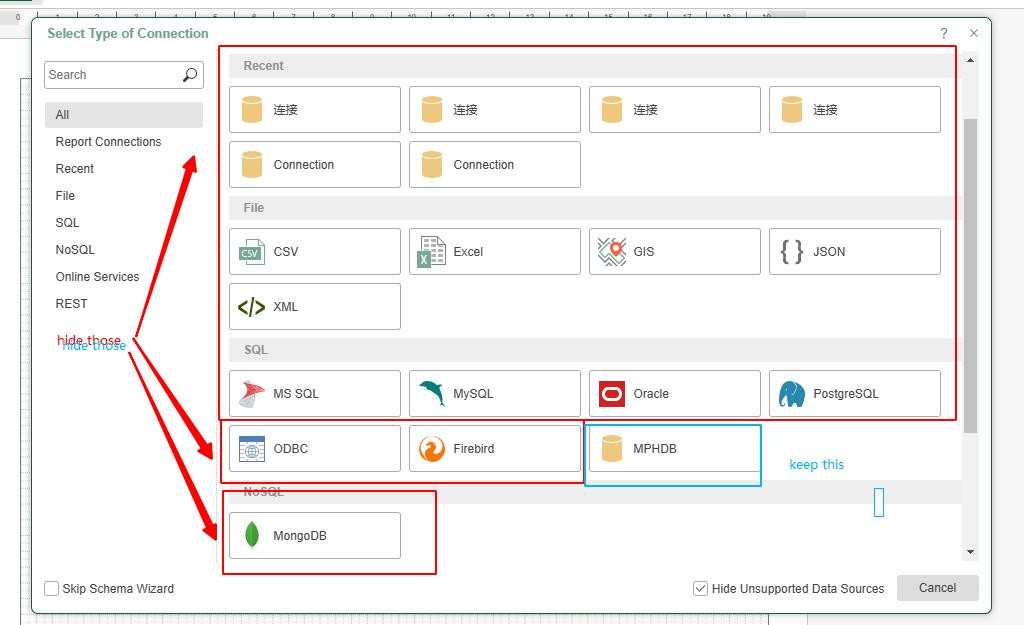Screen dimensions: 1024x625
Task: Pick the MongoDB leaf icon
Action: coord(251,536)
